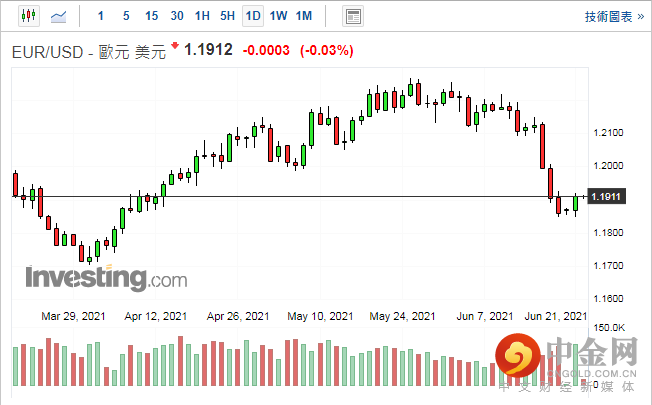The height and width of the screenshot is (405, 652).
Task: Click the 1.1912 current price value
Action: tap(208, 50)
